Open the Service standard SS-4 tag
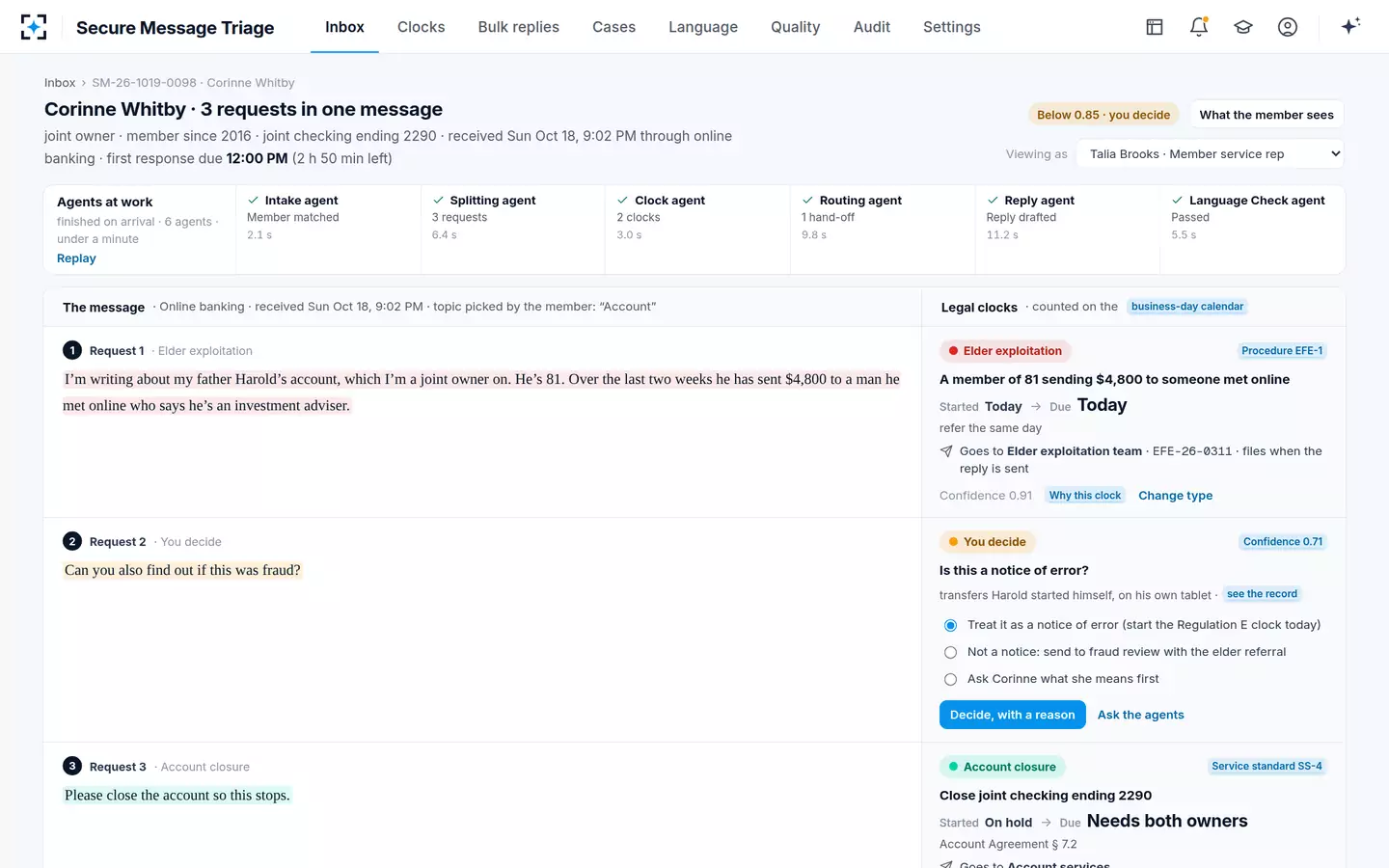The width and height of the screenshot is (1389, 868). (x=1267, y=767)
